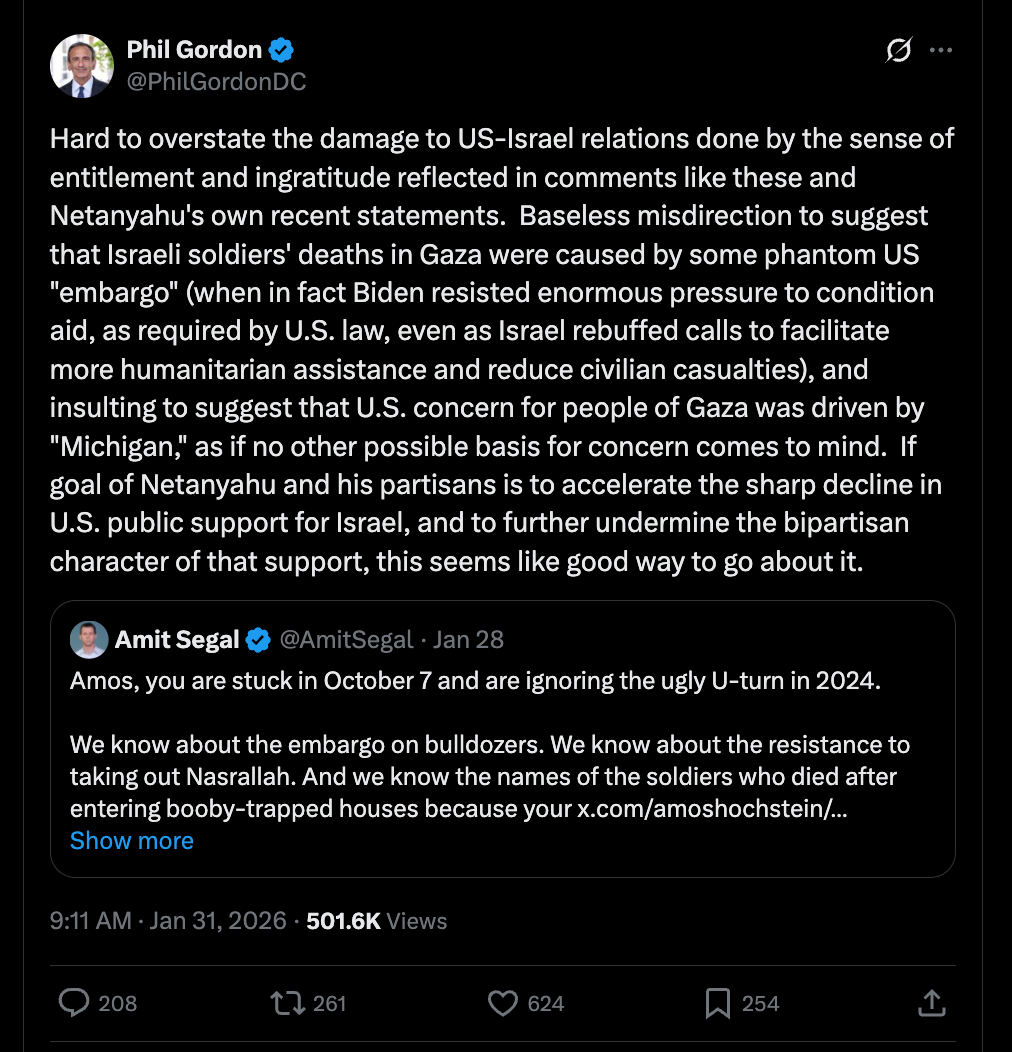View the 501.6K Views analytics

(x=376, y=921)
